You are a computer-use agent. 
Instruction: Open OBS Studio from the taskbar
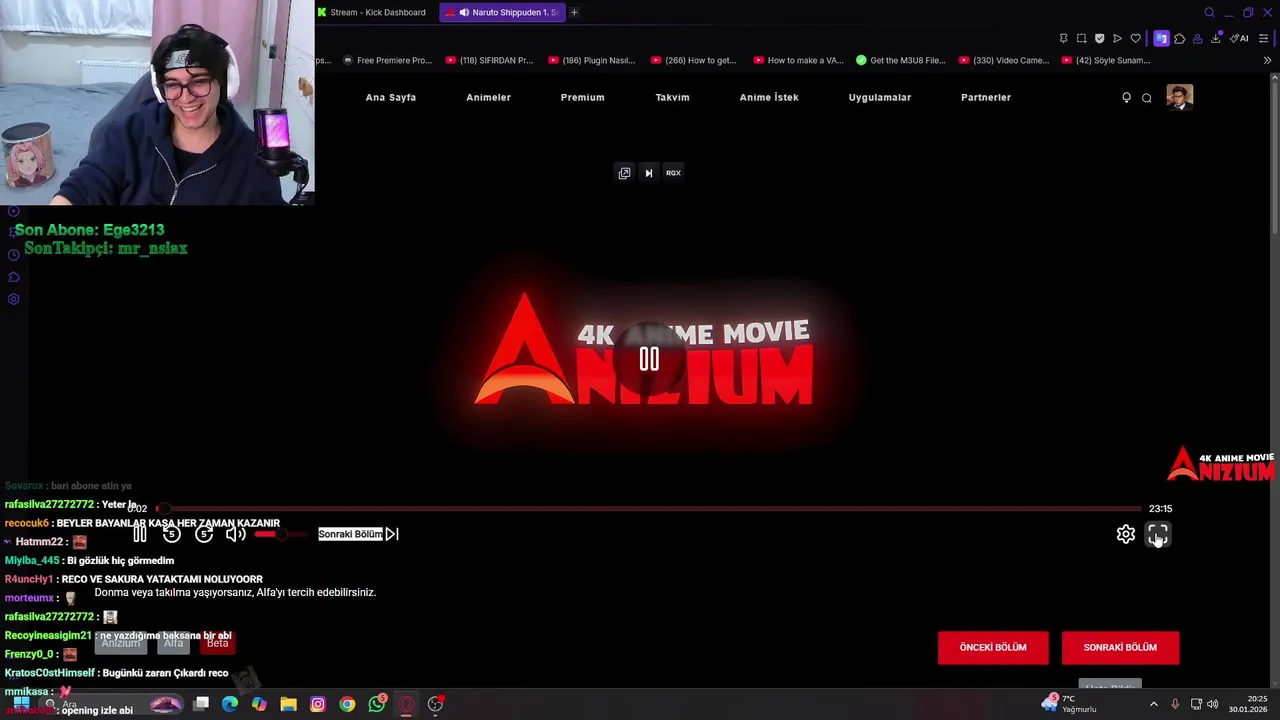pyautogui.click(x=435, y=704)
